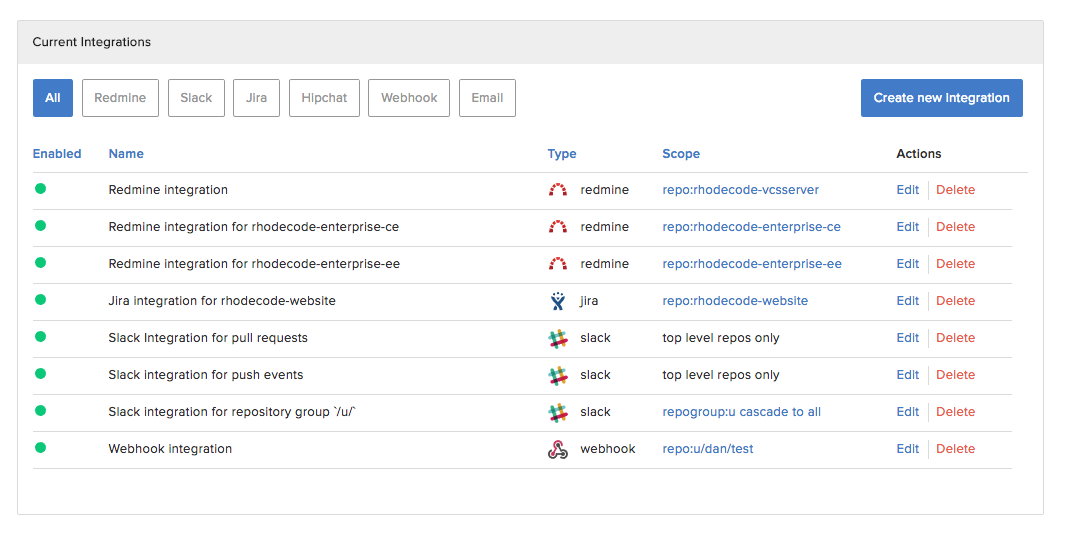This screenshot has width=1075, height=542.
Task: Click enabled status dot for Jira integration
Action: click(x=41, y=300)
